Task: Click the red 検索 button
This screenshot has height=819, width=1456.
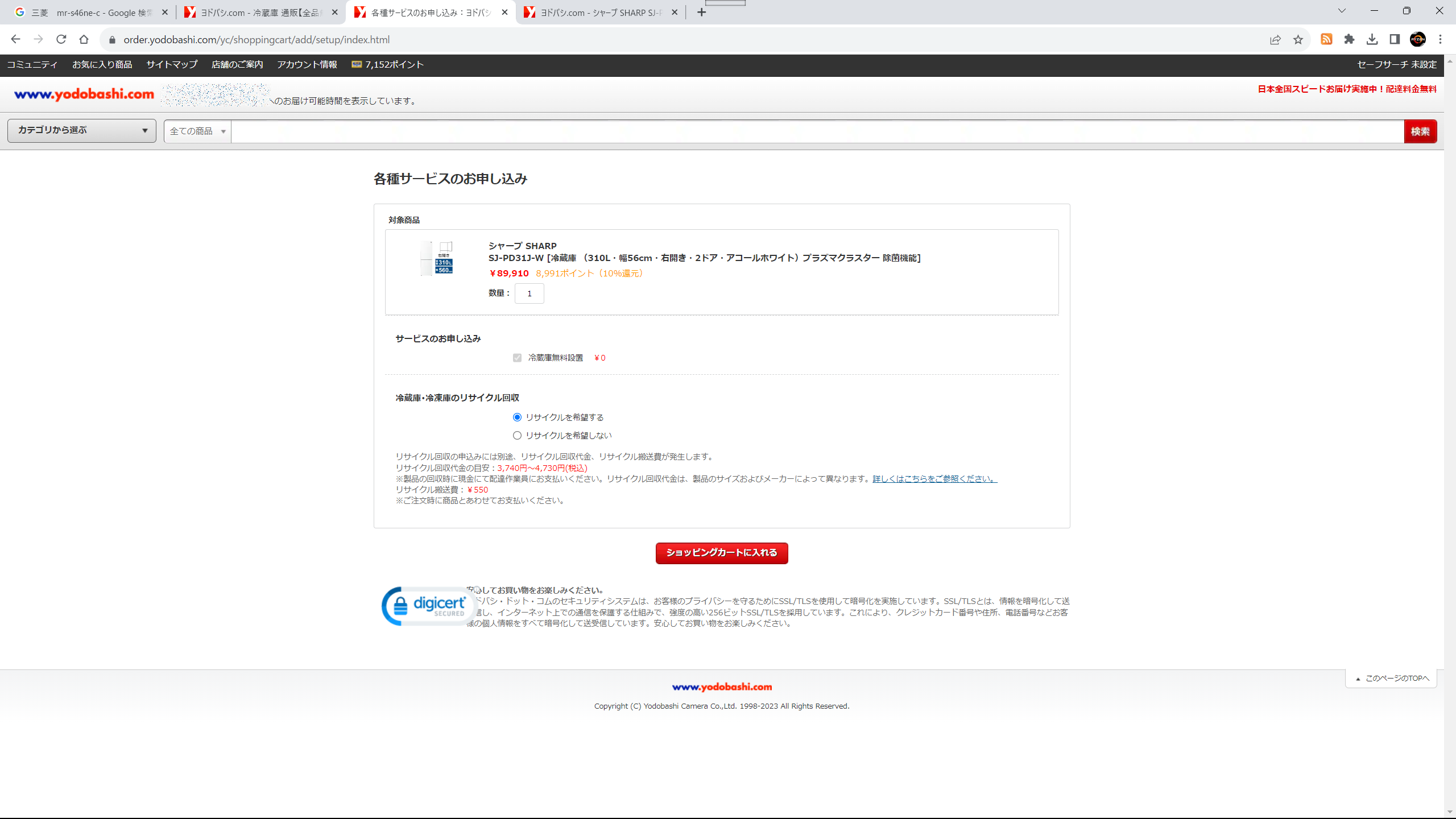Action: [x=1420, y=131]
